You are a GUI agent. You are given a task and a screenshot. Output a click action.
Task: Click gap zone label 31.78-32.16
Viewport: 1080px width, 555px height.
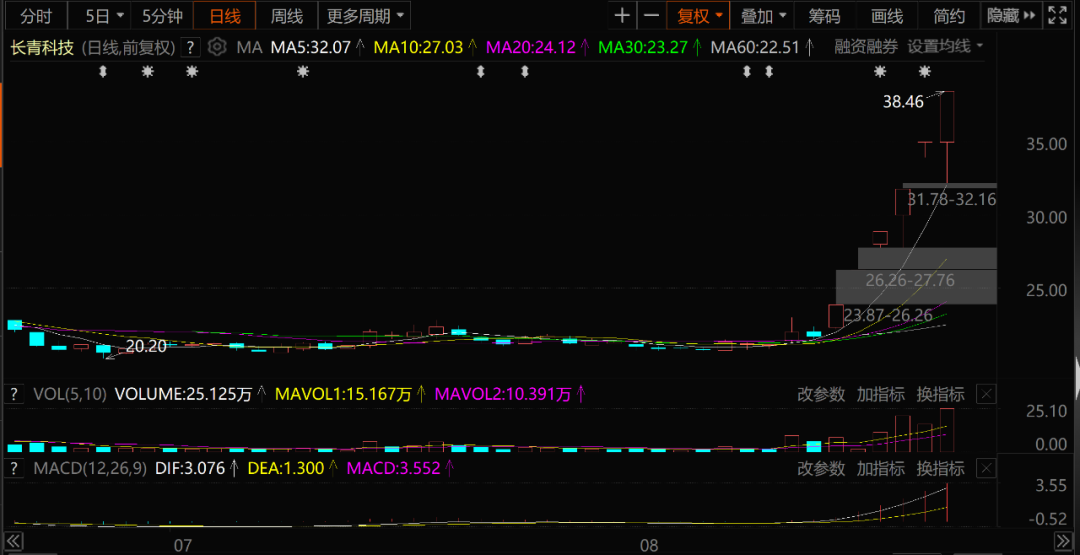point(952,200)
